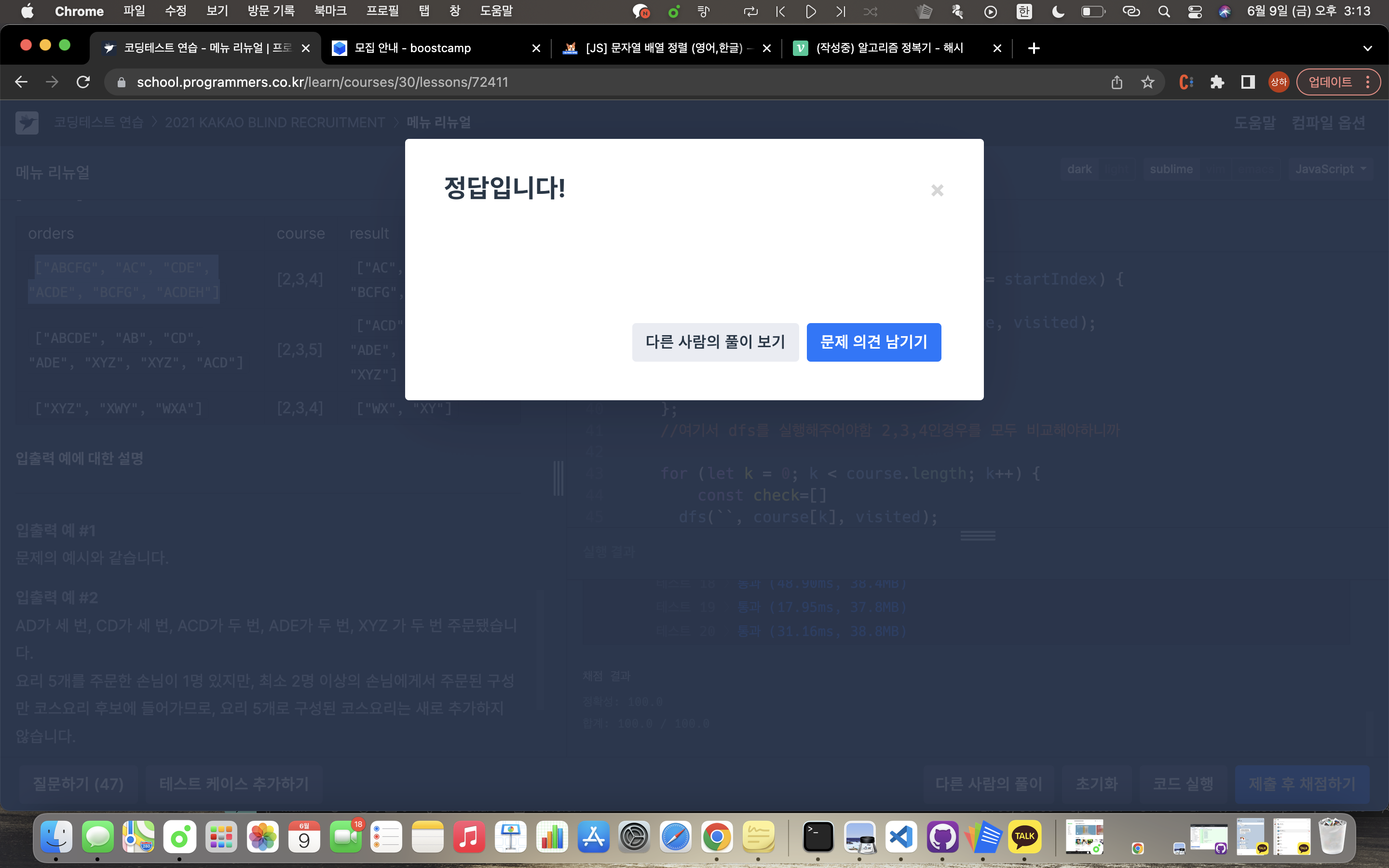Open Spotlight search magnifier icon

[1163, 12]
